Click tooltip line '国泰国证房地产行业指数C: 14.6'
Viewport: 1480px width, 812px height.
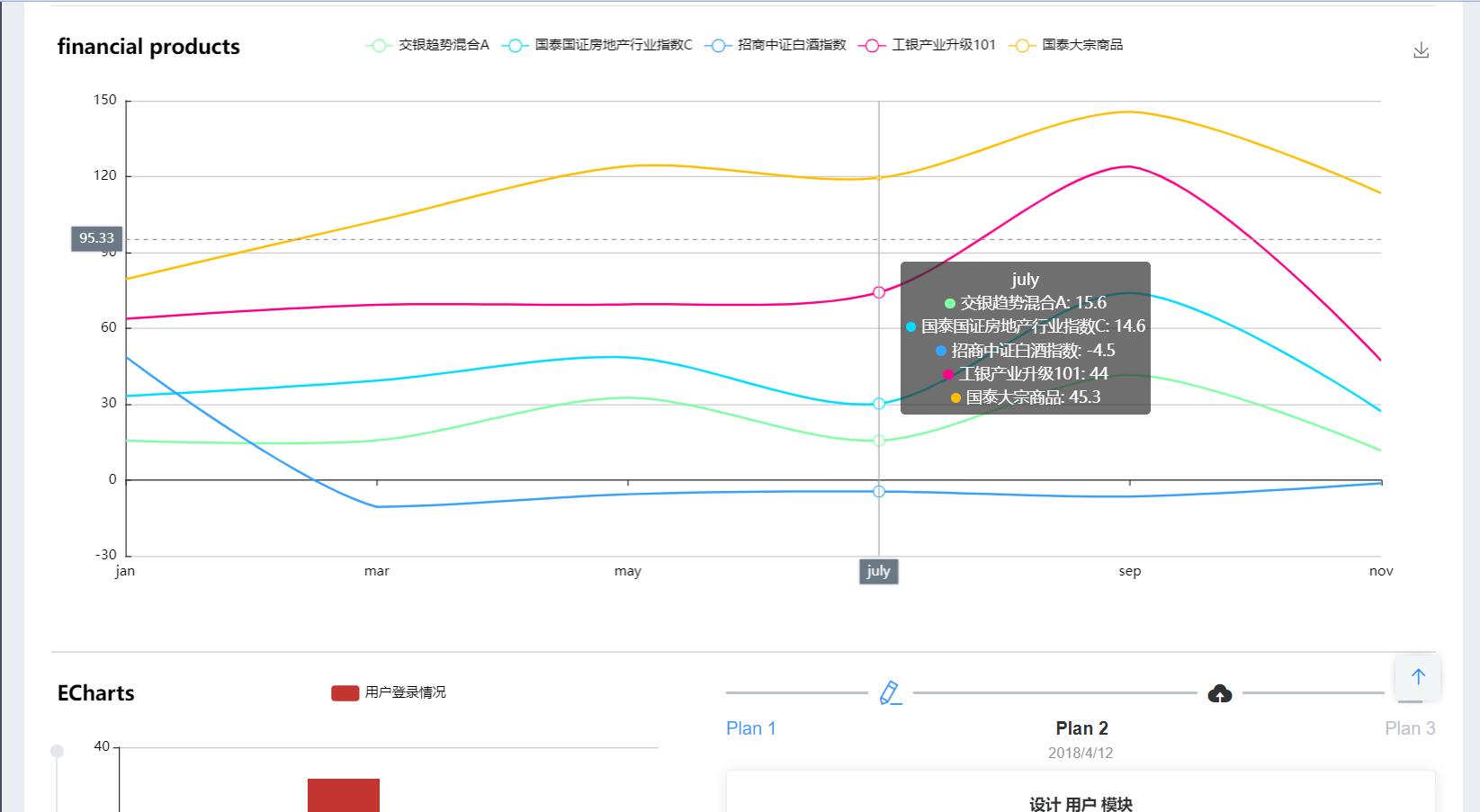[x=1026, y=326]
